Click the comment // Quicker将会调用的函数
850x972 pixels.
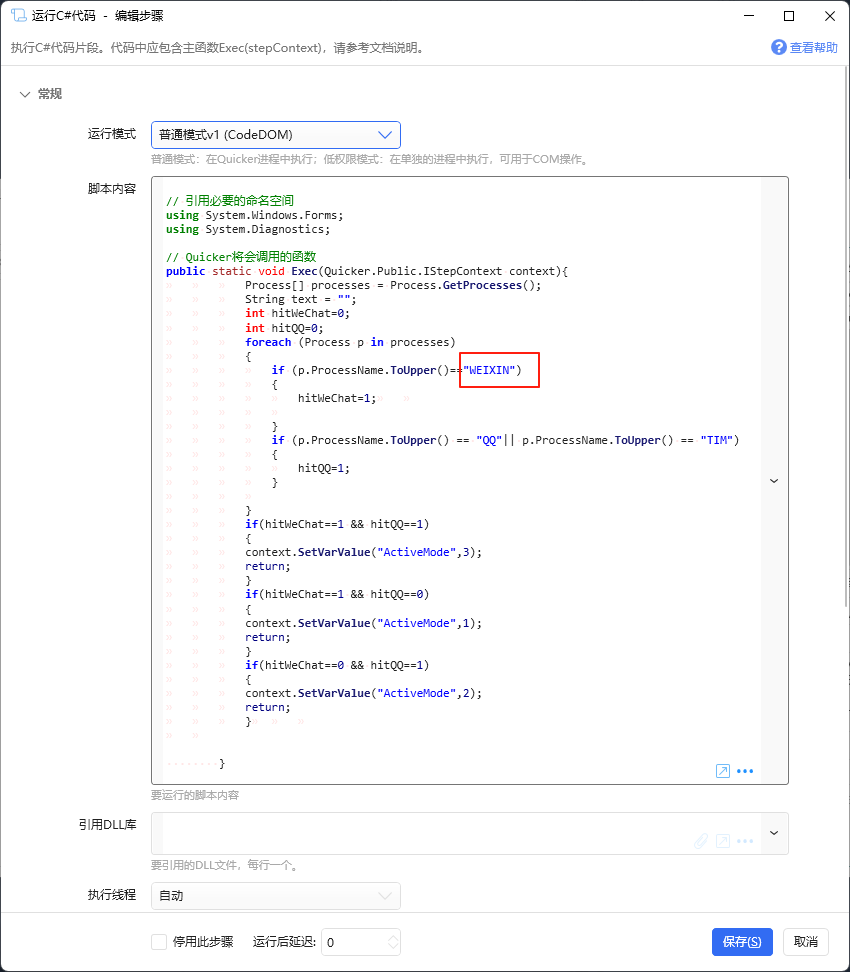241,257
